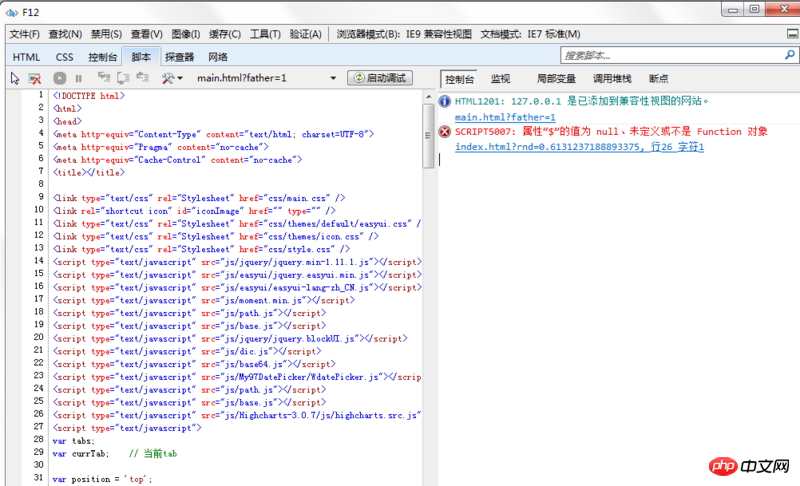This screenshot has height=486, width=800.
Task: Select the 脚本 tab
Action: 141,57
